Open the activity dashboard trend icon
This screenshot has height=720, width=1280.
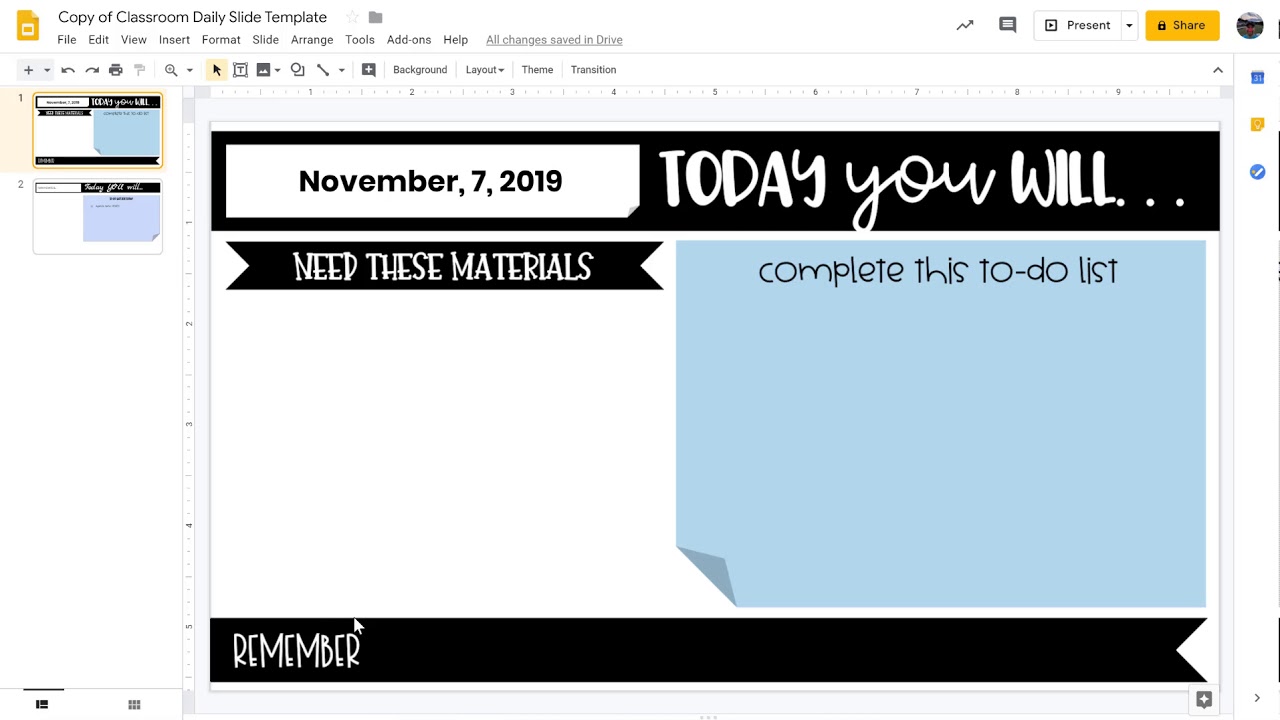tap(965, 25)
